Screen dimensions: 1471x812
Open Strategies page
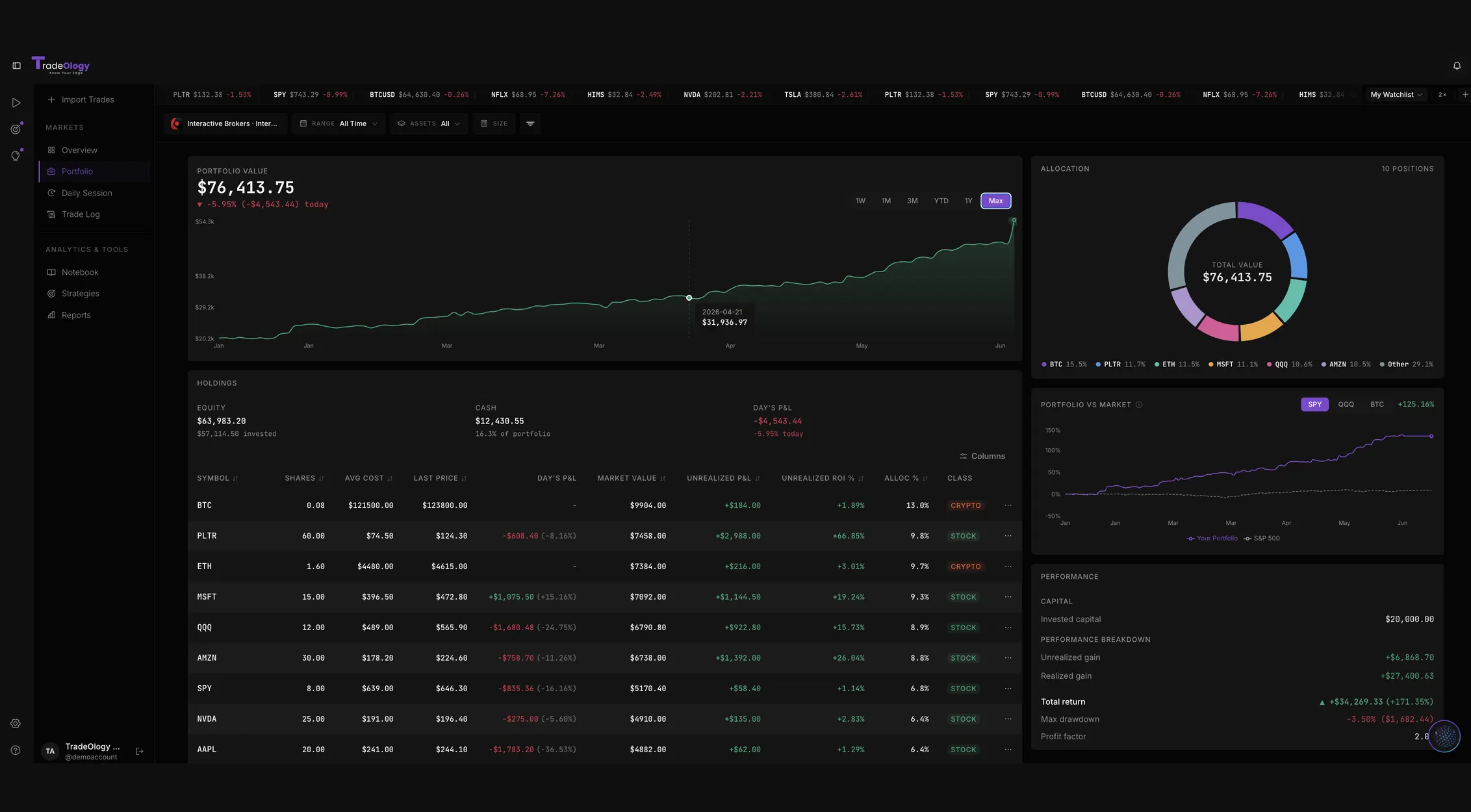(95, 294)
